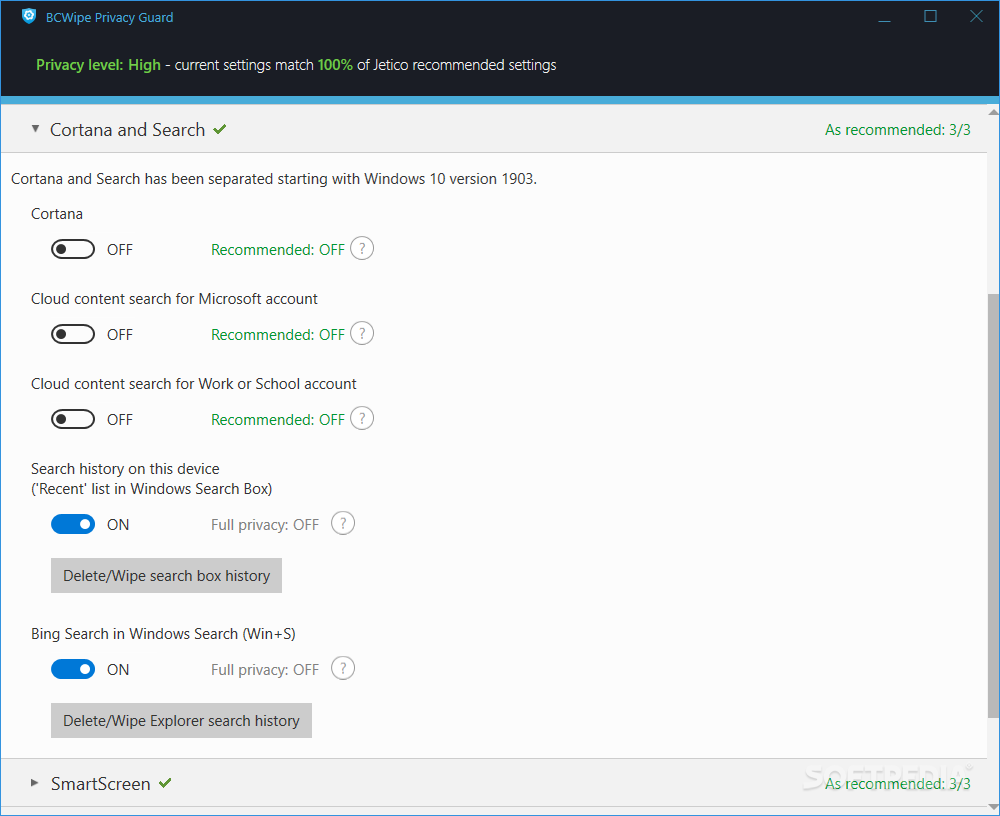Click the vertical scrollbar thumb
The image size is (1000, 816).
tap(994, 506)
